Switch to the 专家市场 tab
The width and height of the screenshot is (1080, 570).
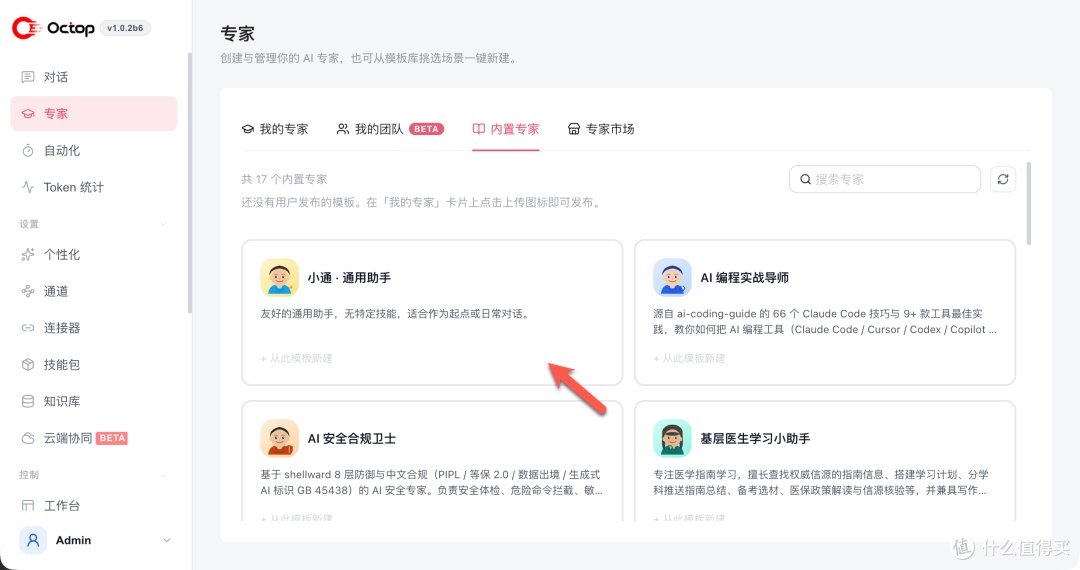tap(601, 129)
